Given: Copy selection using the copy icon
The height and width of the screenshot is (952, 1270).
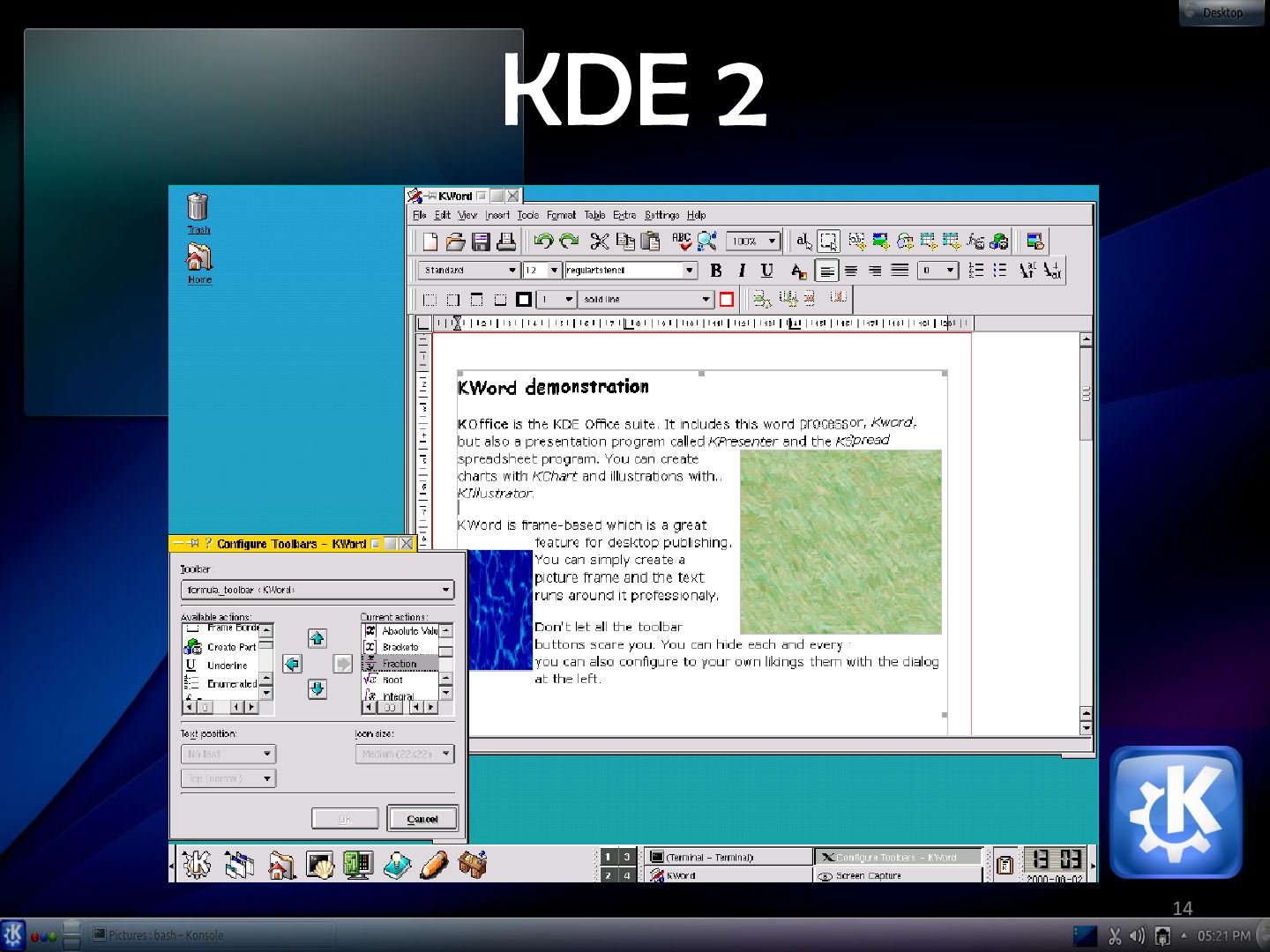Looking at the screenshot, I should 625,241.
